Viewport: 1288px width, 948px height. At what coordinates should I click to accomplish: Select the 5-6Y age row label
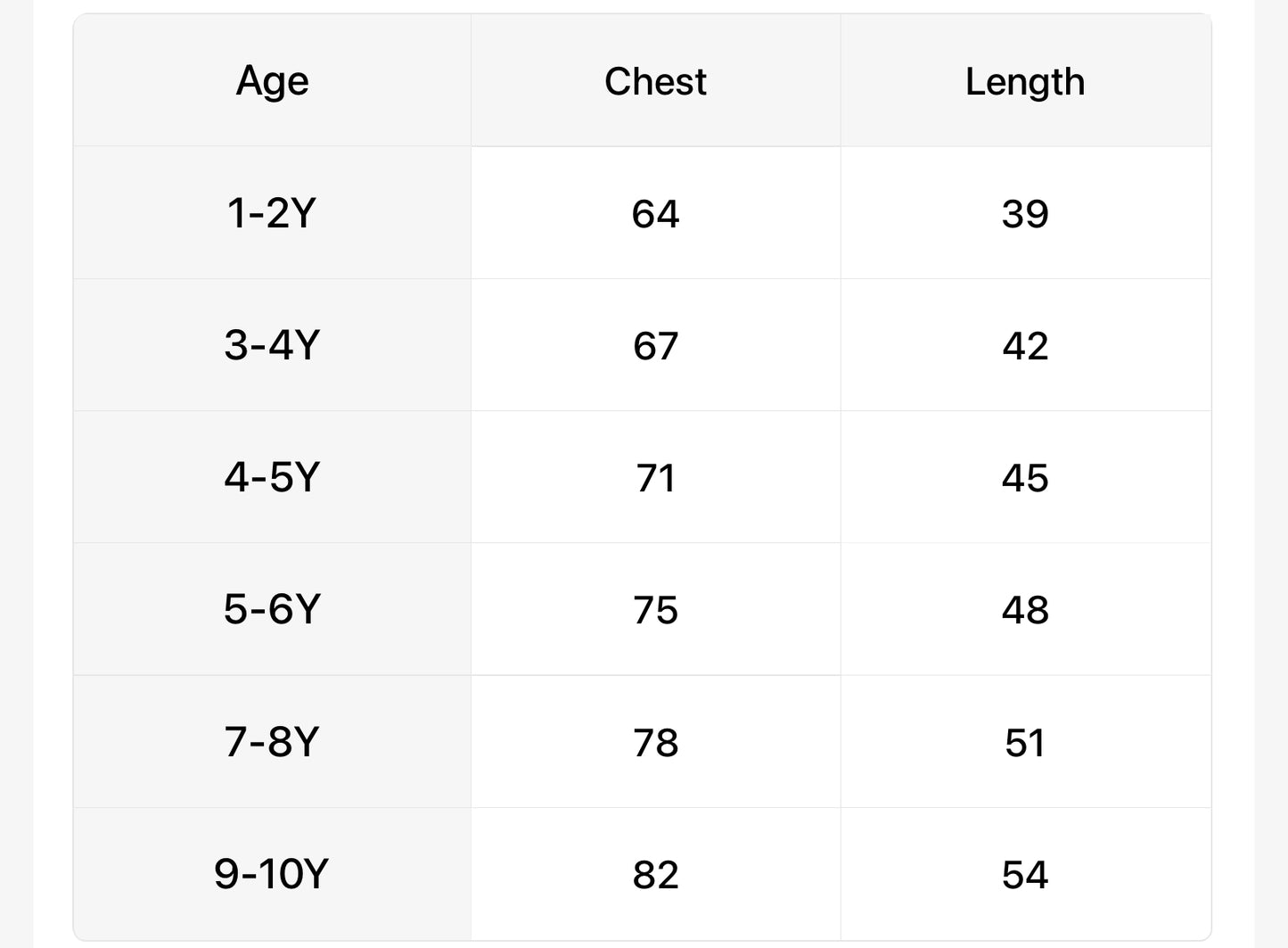272,609
